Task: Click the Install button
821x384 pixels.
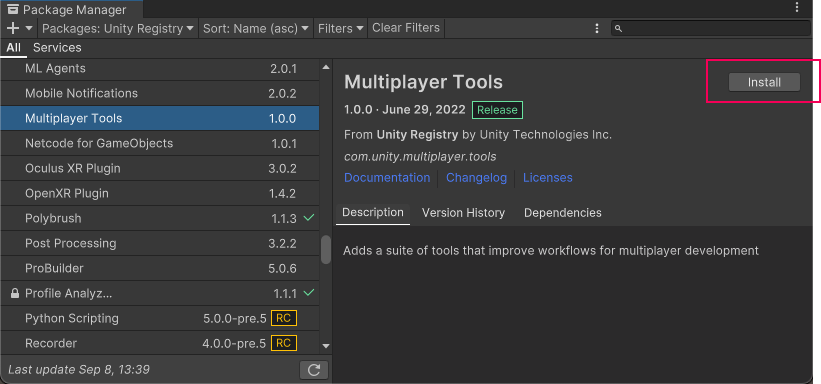Action: pos(764,82)
